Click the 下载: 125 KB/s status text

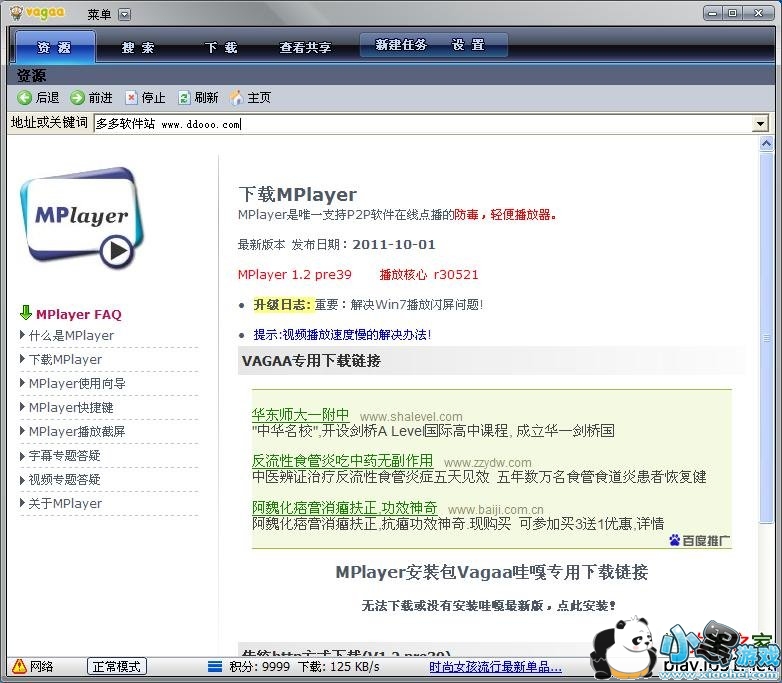coord(339,667)
